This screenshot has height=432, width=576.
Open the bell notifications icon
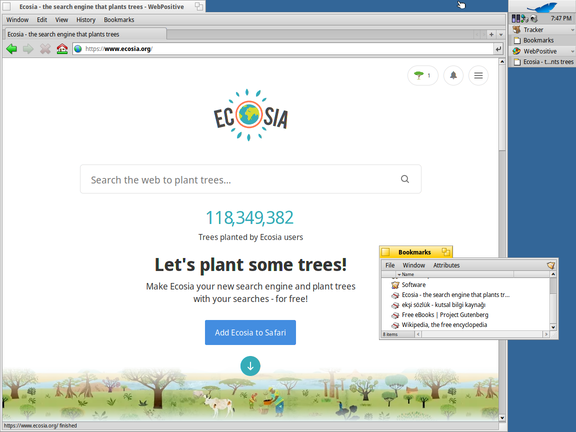[x=453, y=75]
